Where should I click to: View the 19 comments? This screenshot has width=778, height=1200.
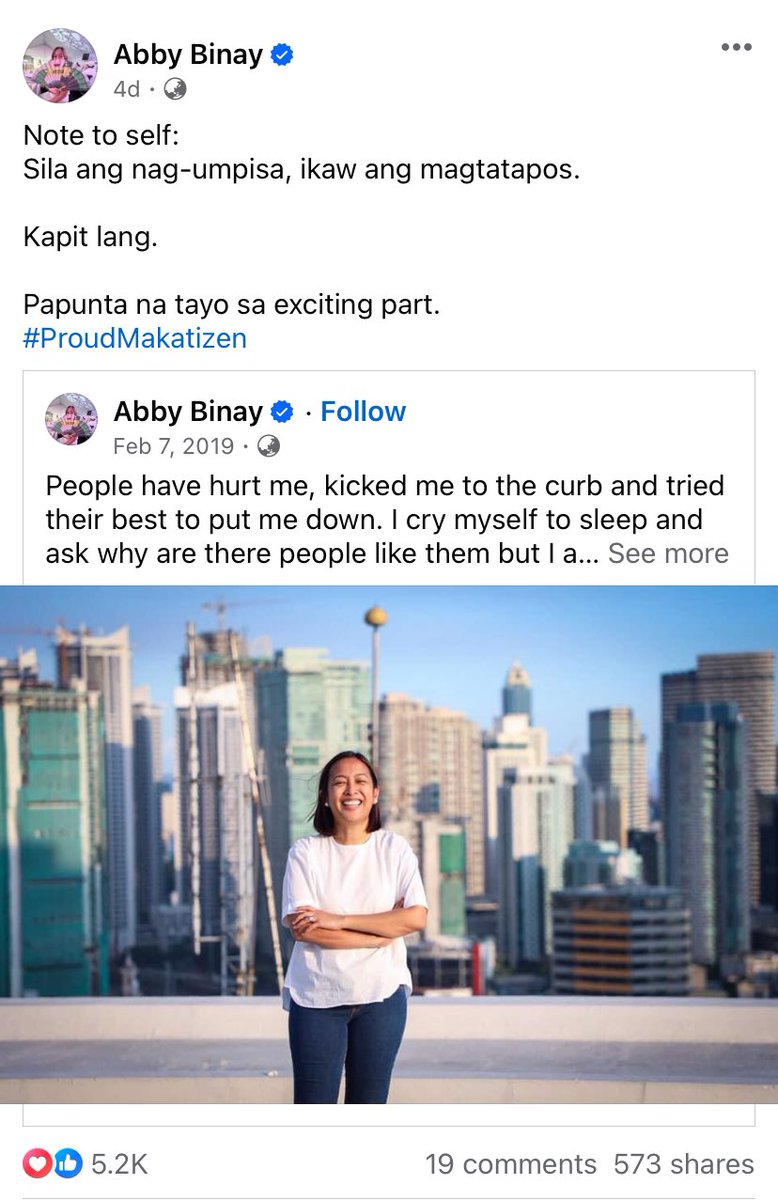pyautogui.click(x=511, y=1164)
